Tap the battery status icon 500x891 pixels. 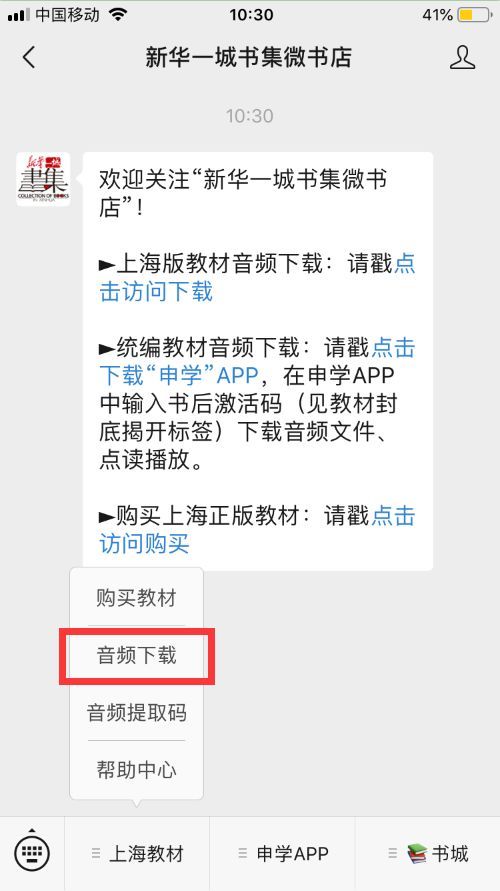click(475, 15)
